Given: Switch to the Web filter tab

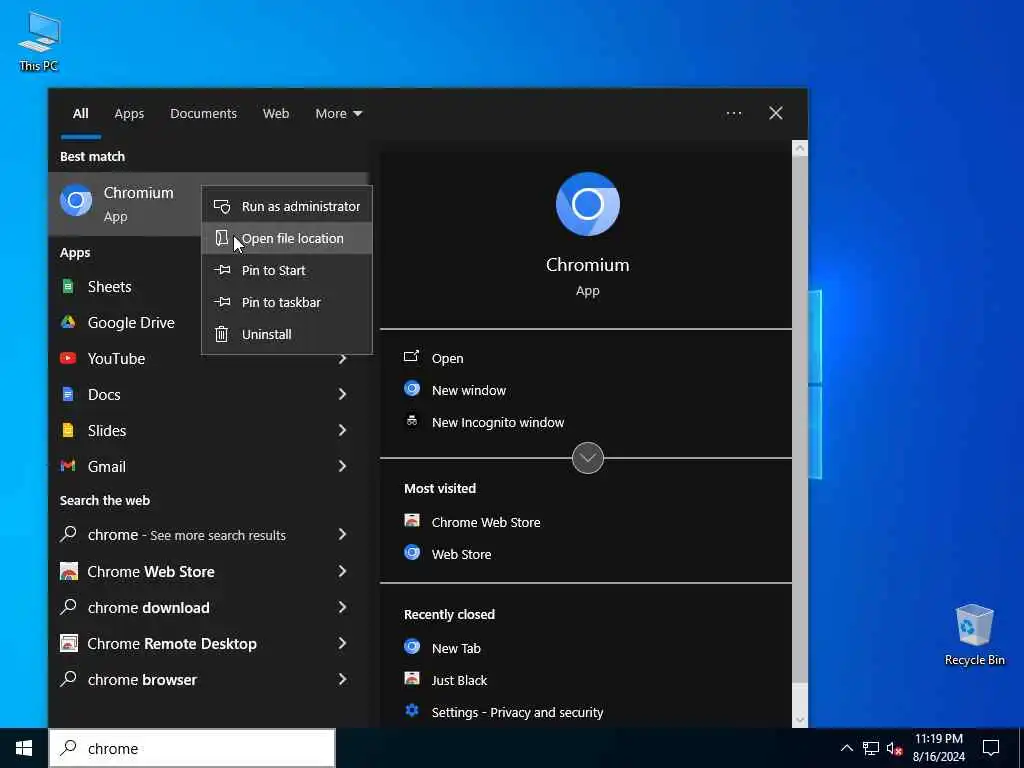Looking at the screenshot, I should click(276, 114).
